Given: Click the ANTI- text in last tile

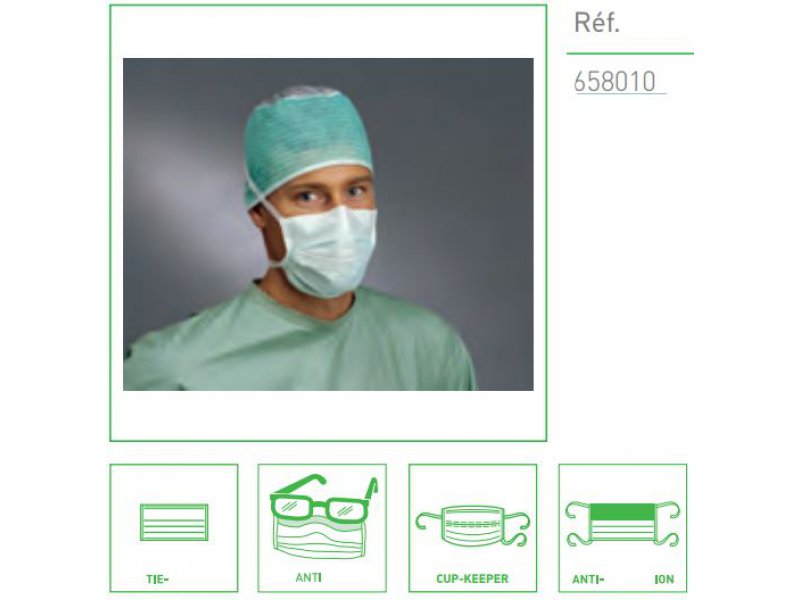Looking at the screenshot, I should tap(588, 579).
